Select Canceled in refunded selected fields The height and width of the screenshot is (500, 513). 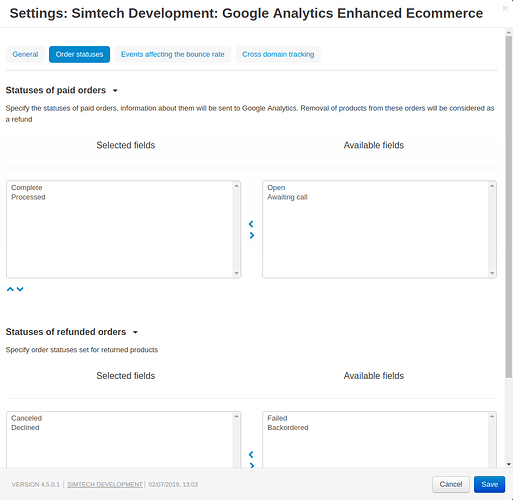coord(27,418)
